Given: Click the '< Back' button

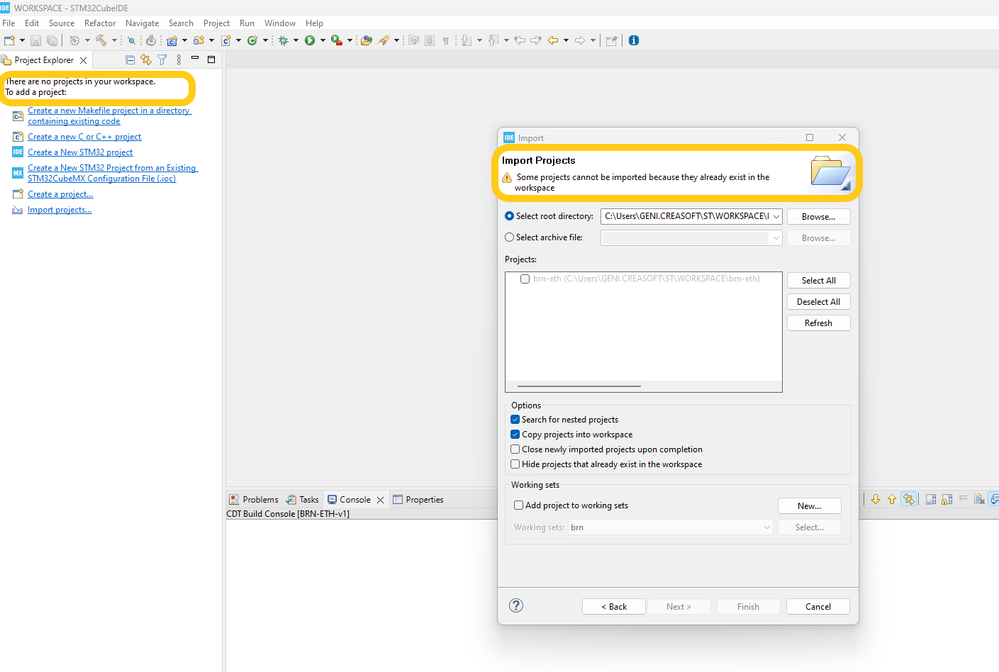Looking at the screenshot, I should [614, 606].
